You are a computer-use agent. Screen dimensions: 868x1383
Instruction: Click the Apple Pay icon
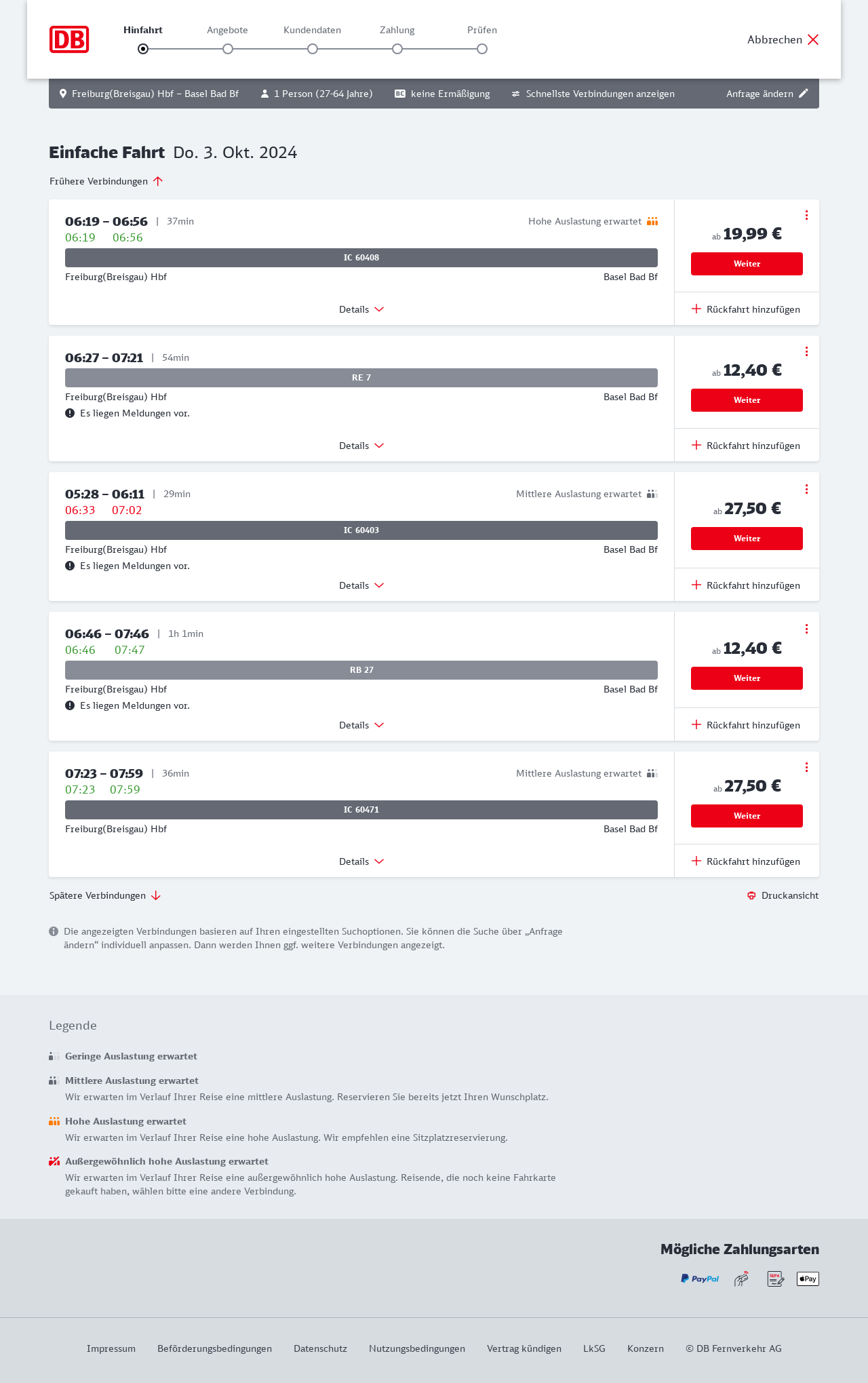pyautogui.click(x=808, y=1279)
